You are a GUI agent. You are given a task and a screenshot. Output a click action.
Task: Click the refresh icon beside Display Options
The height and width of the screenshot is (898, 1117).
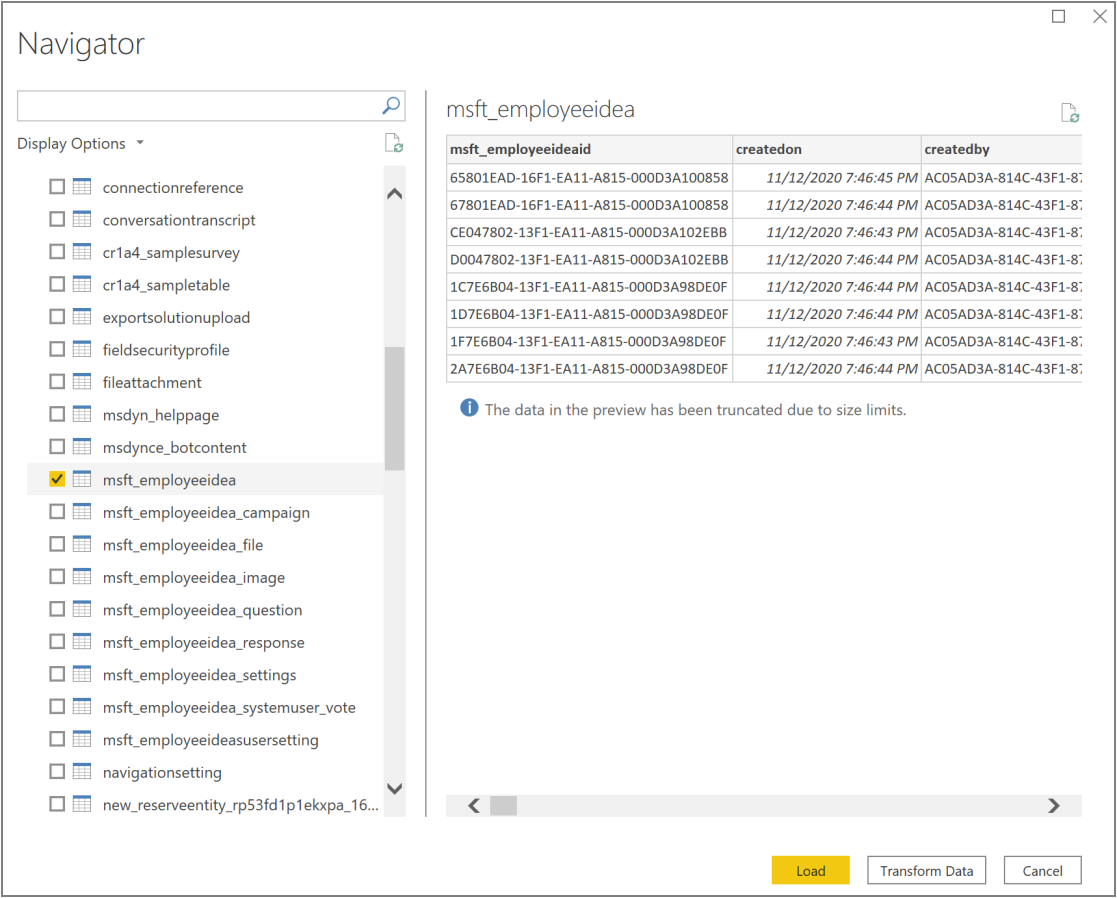[x=394, y=143]
